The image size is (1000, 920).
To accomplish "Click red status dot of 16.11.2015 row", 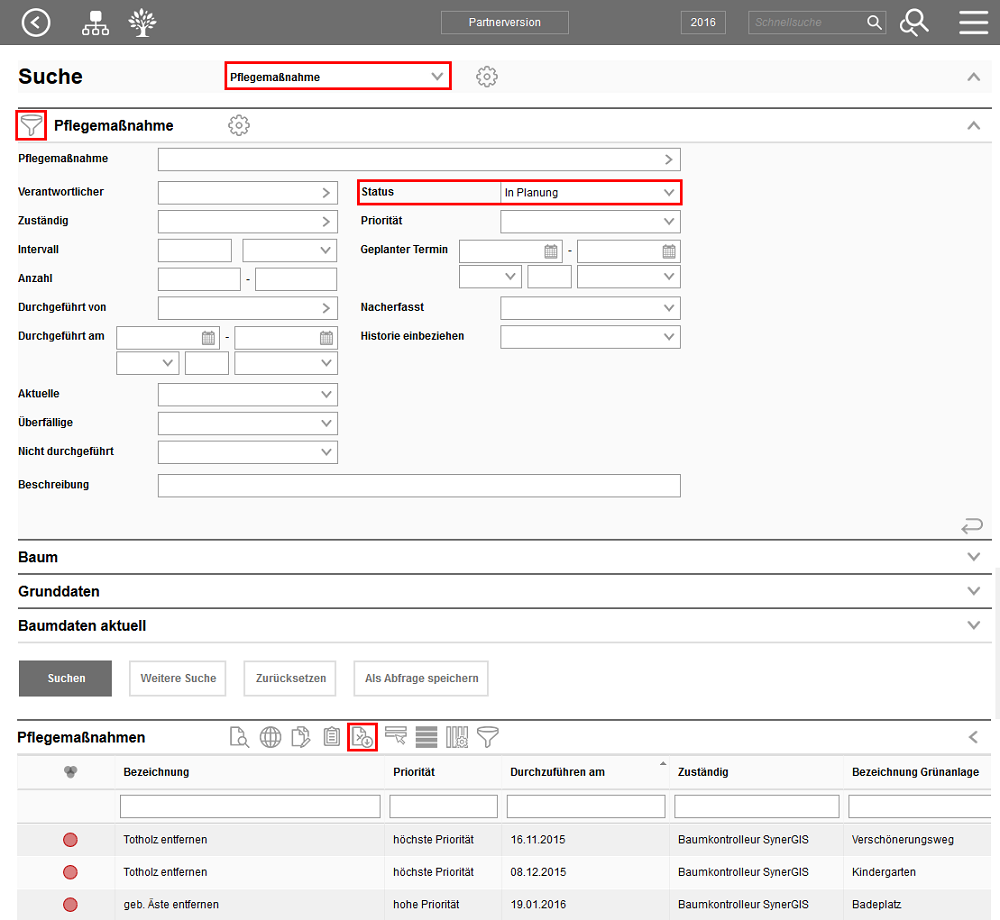I will tap(70, 840).
